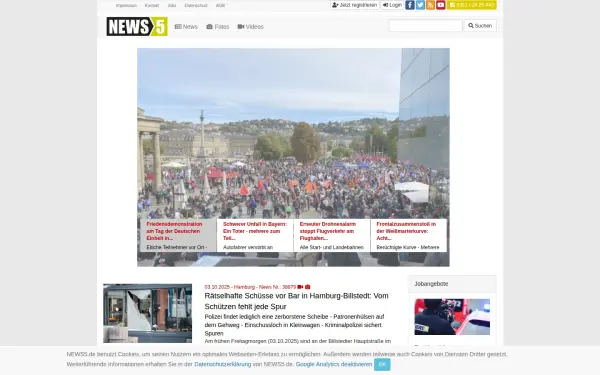Click Jetzt registrieren button
This screenshot has height=375, width=600.
(355, 5)
